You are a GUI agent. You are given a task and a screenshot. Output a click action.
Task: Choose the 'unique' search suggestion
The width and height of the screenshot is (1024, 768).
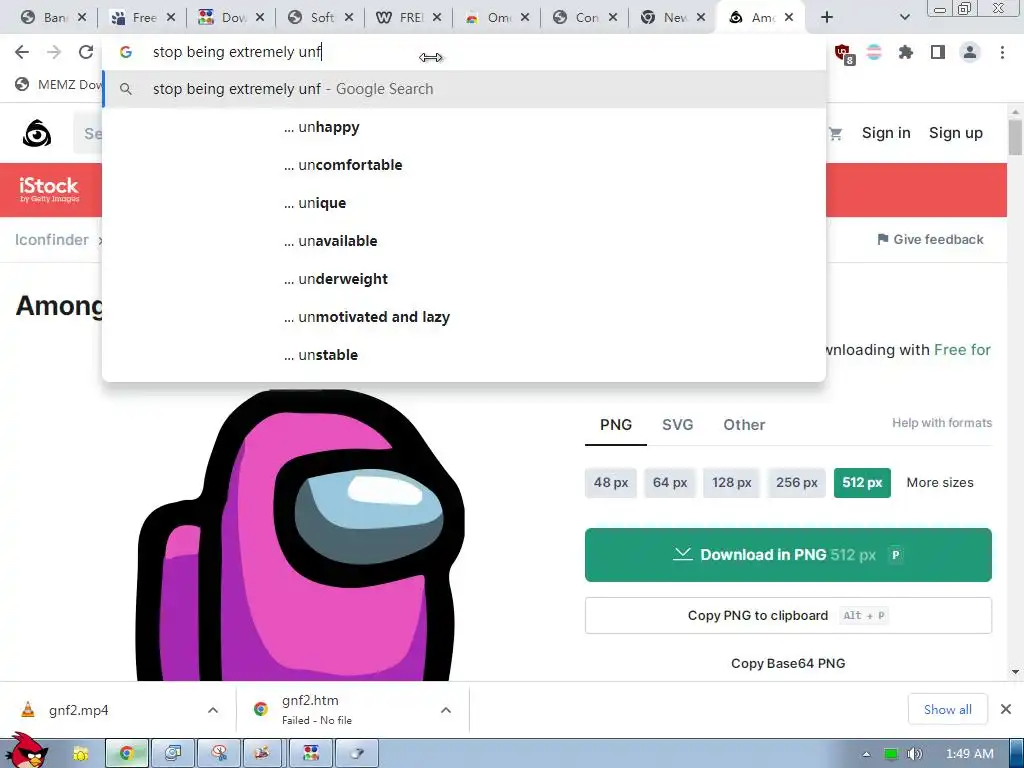tap(464, 203)
